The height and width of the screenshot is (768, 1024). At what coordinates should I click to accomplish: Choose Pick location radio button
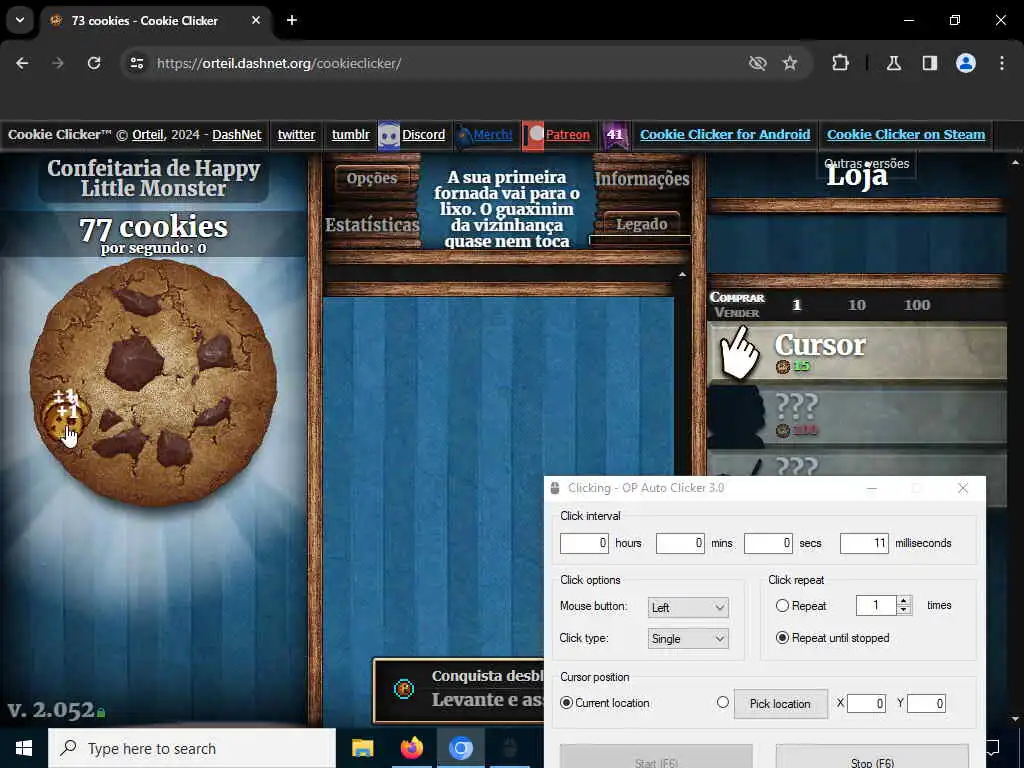(722, 702)
